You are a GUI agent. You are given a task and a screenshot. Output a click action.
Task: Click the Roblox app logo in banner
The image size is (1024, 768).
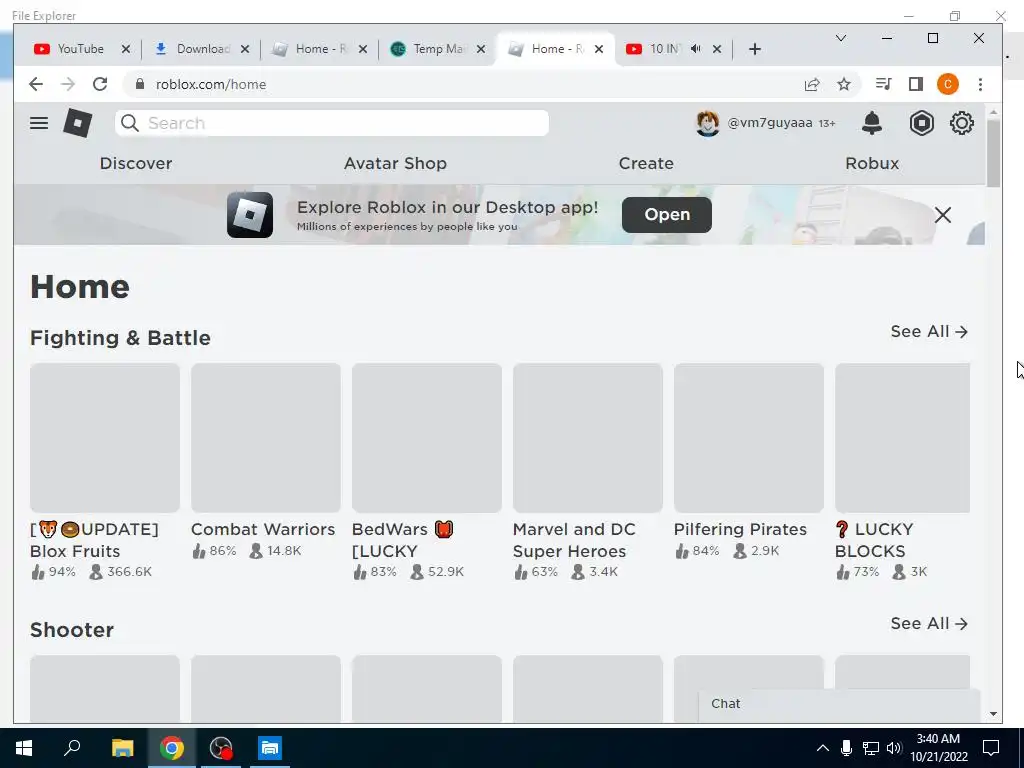point(250,215)
